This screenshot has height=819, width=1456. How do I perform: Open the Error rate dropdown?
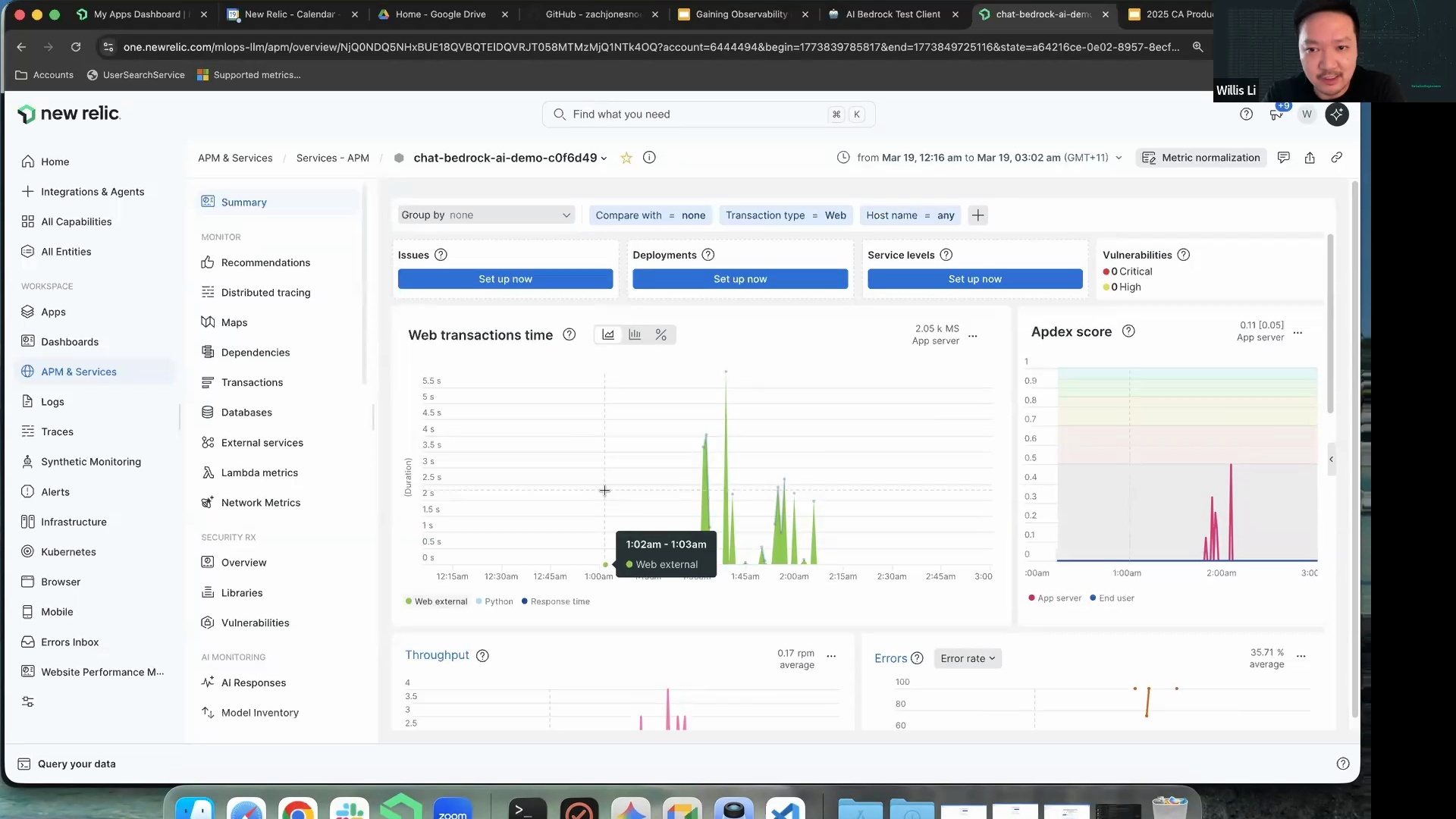point(968,658)
